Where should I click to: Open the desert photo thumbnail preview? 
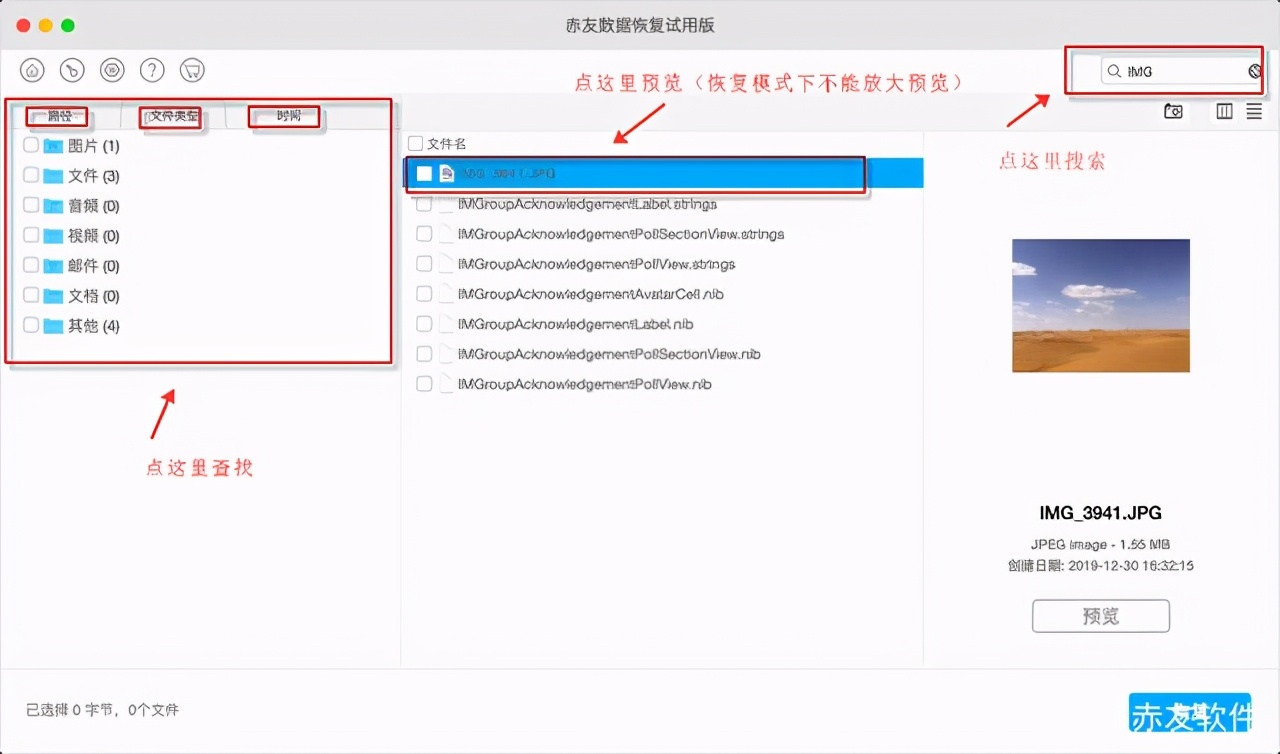coord(1100,305)
